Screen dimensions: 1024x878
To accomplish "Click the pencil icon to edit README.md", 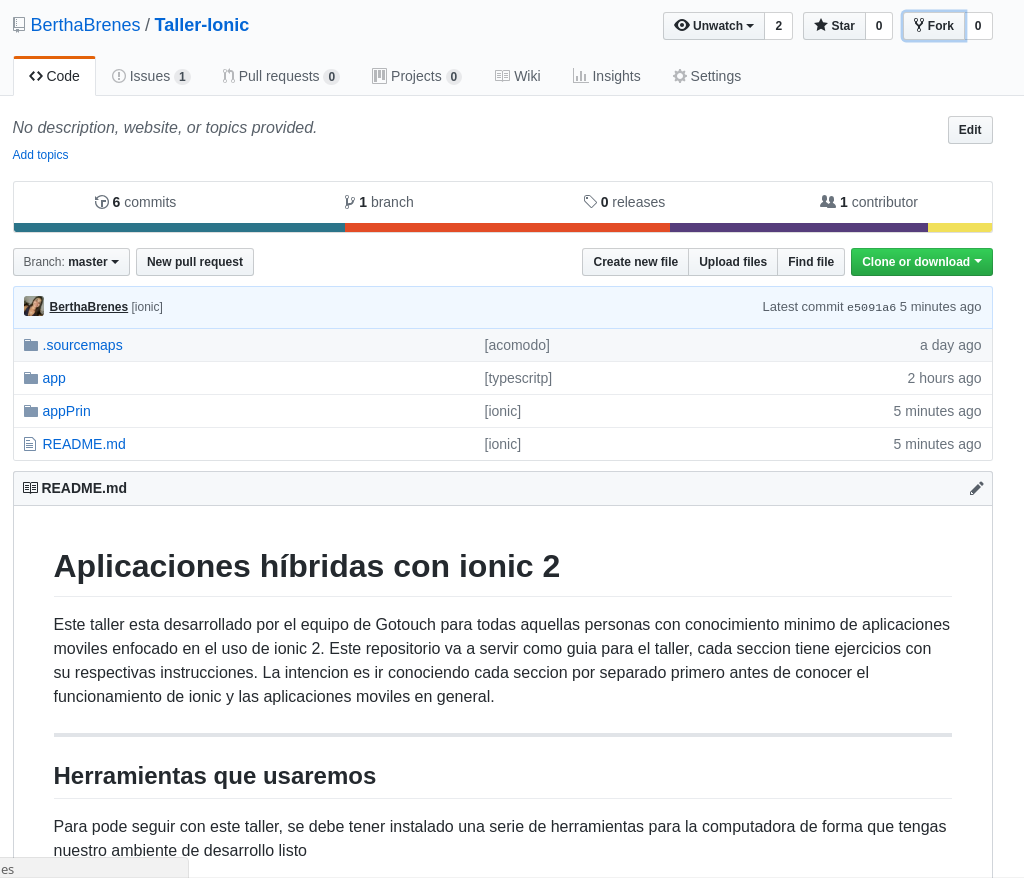I will [x=976, y=489].
